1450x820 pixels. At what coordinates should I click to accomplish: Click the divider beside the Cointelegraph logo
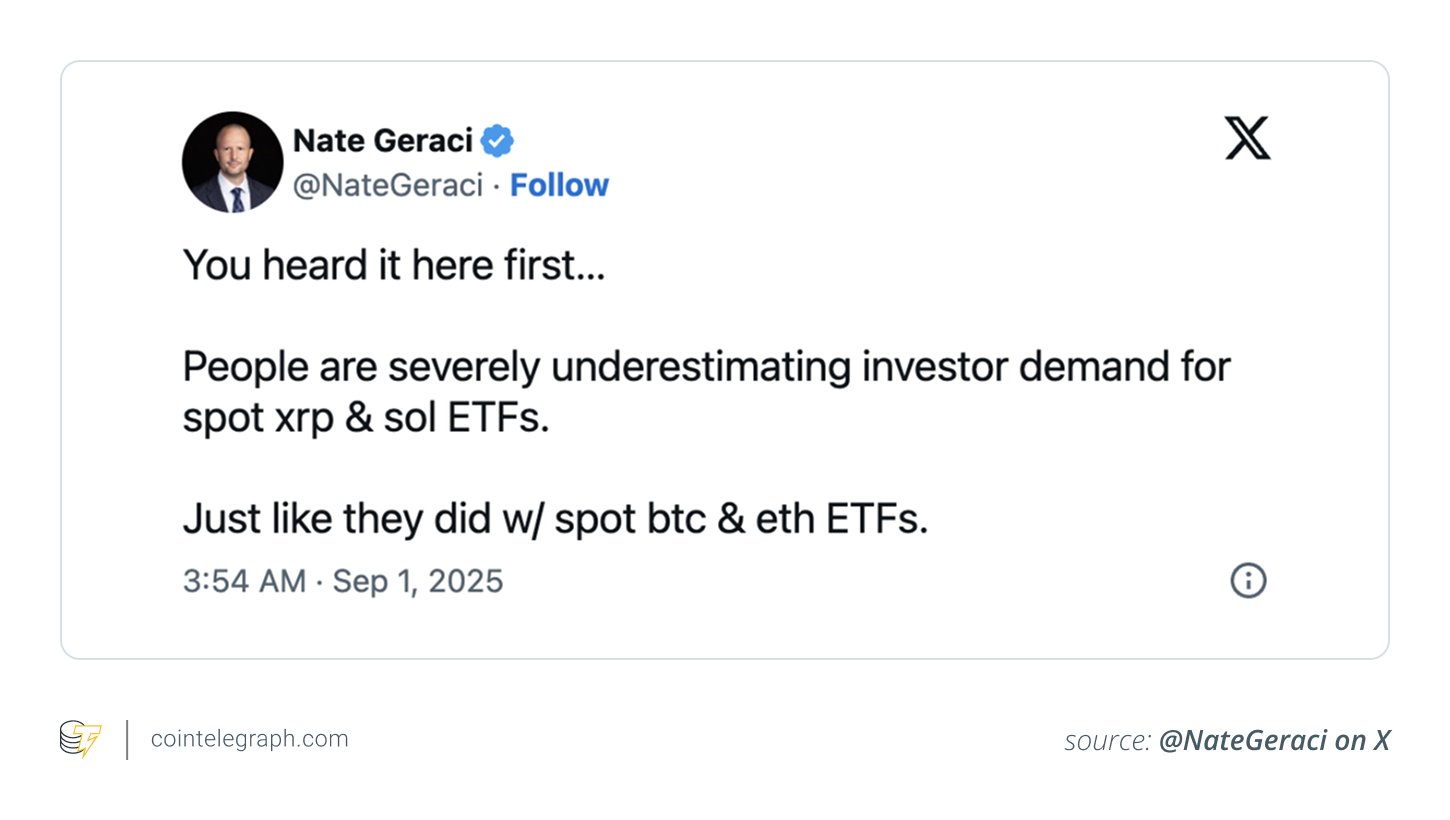[127, 738]
